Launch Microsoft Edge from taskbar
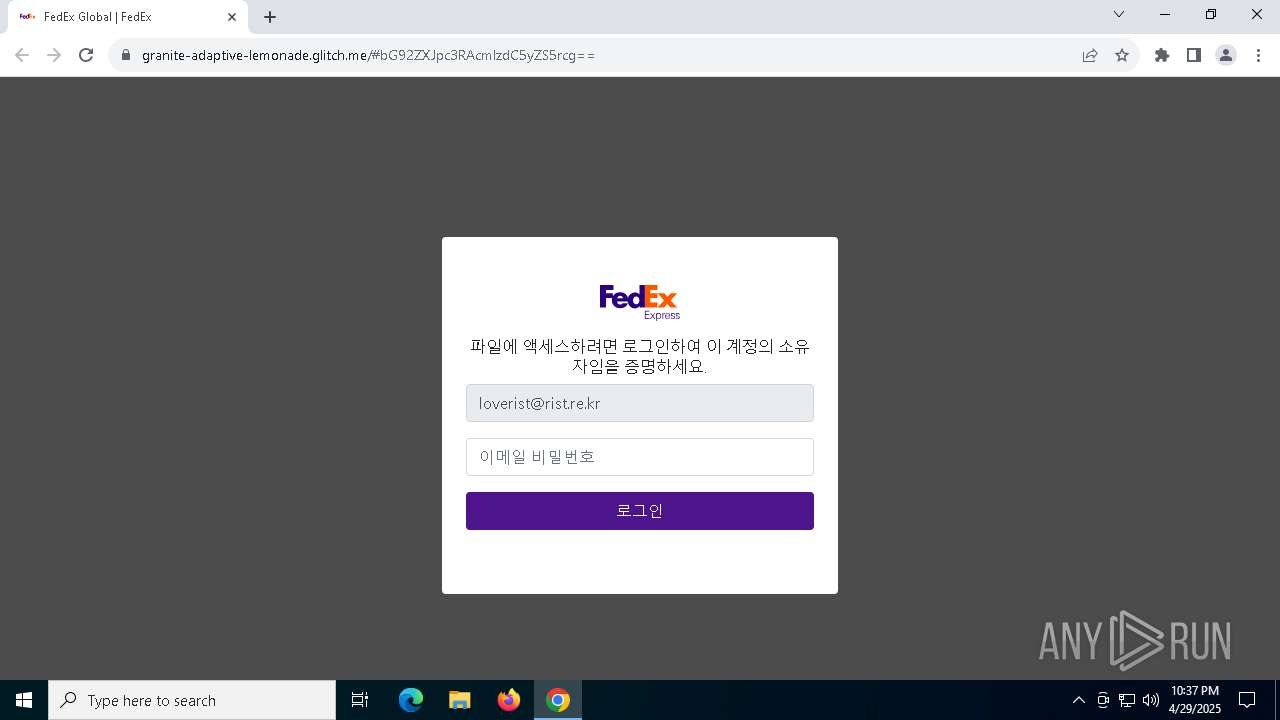 [x=411, y=700]
